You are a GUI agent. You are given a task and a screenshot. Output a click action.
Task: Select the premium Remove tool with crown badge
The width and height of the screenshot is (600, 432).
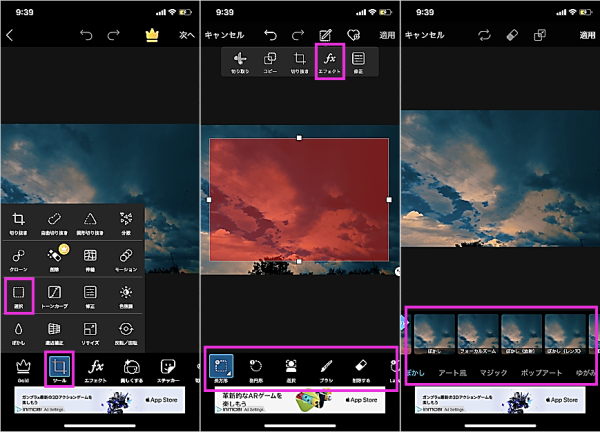56,259
